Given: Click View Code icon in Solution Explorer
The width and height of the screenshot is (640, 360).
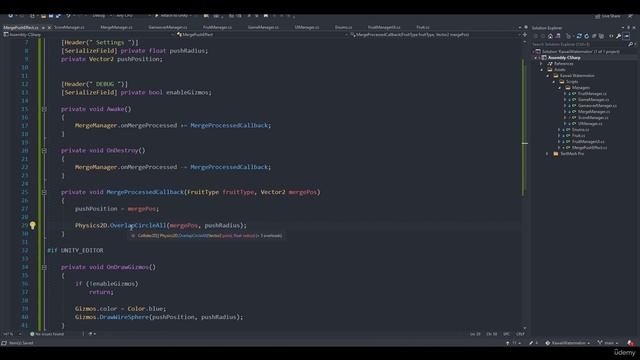Looking at the screenshot, I should point(611,36).
